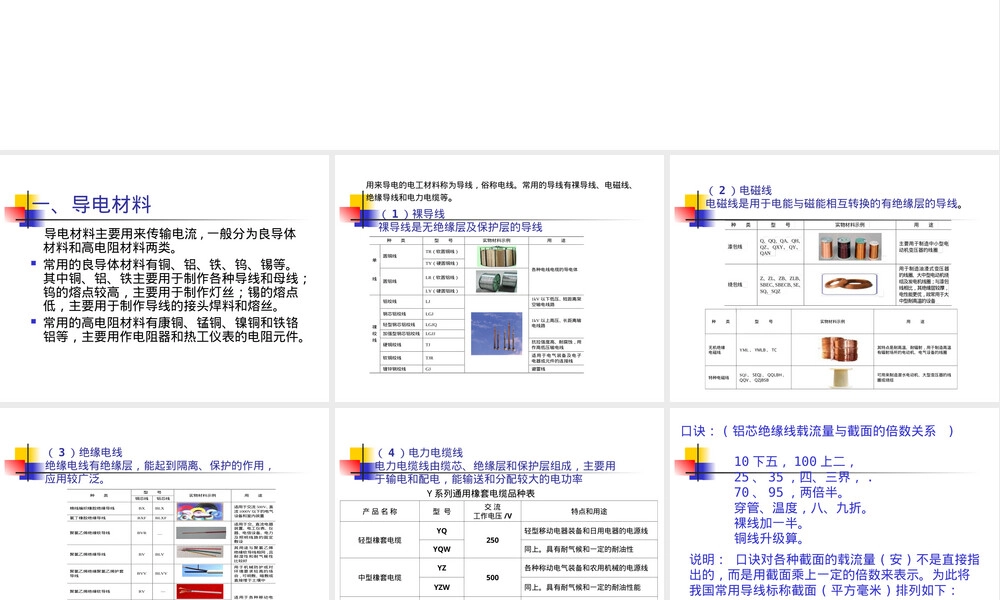Select the heading 口诀：(铝芯绝缘线载流量与截面的倍数关系)
Viewport: 1000px width, 600px height.
[x=818, y=431]
